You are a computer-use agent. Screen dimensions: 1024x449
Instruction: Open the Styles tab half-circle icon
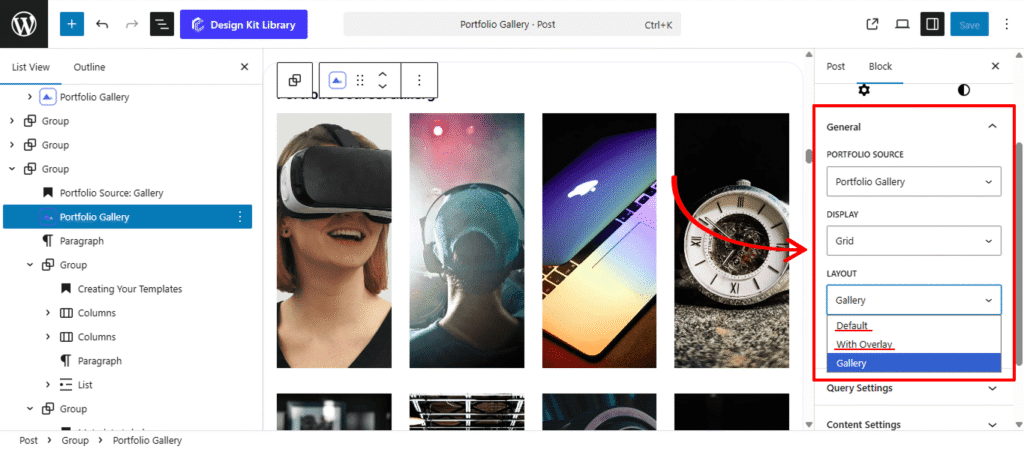(x=963, y=90)
